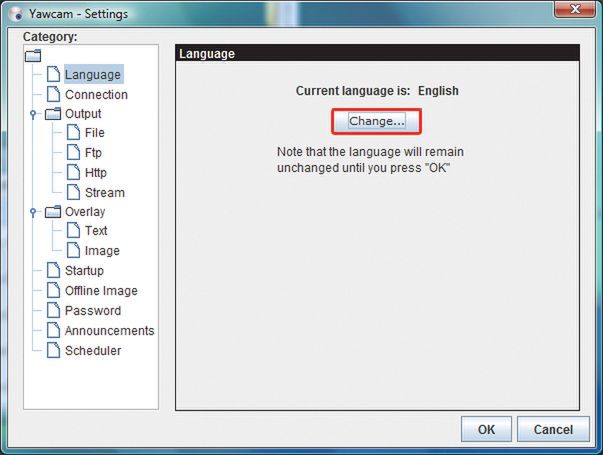Click the Yawcam app icon in title bar
This screenshot has width=603, height=455.
(17, 14)
